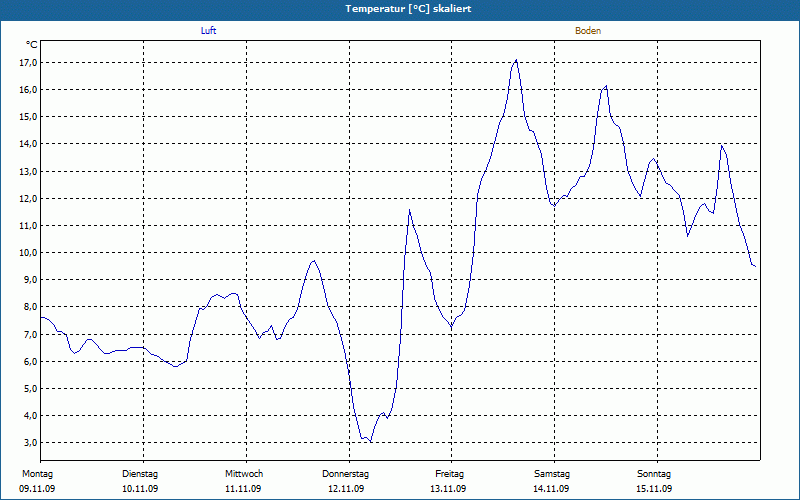800x500 pixels.
Task: Click the date 12.11.09
Action: [346, 489]
